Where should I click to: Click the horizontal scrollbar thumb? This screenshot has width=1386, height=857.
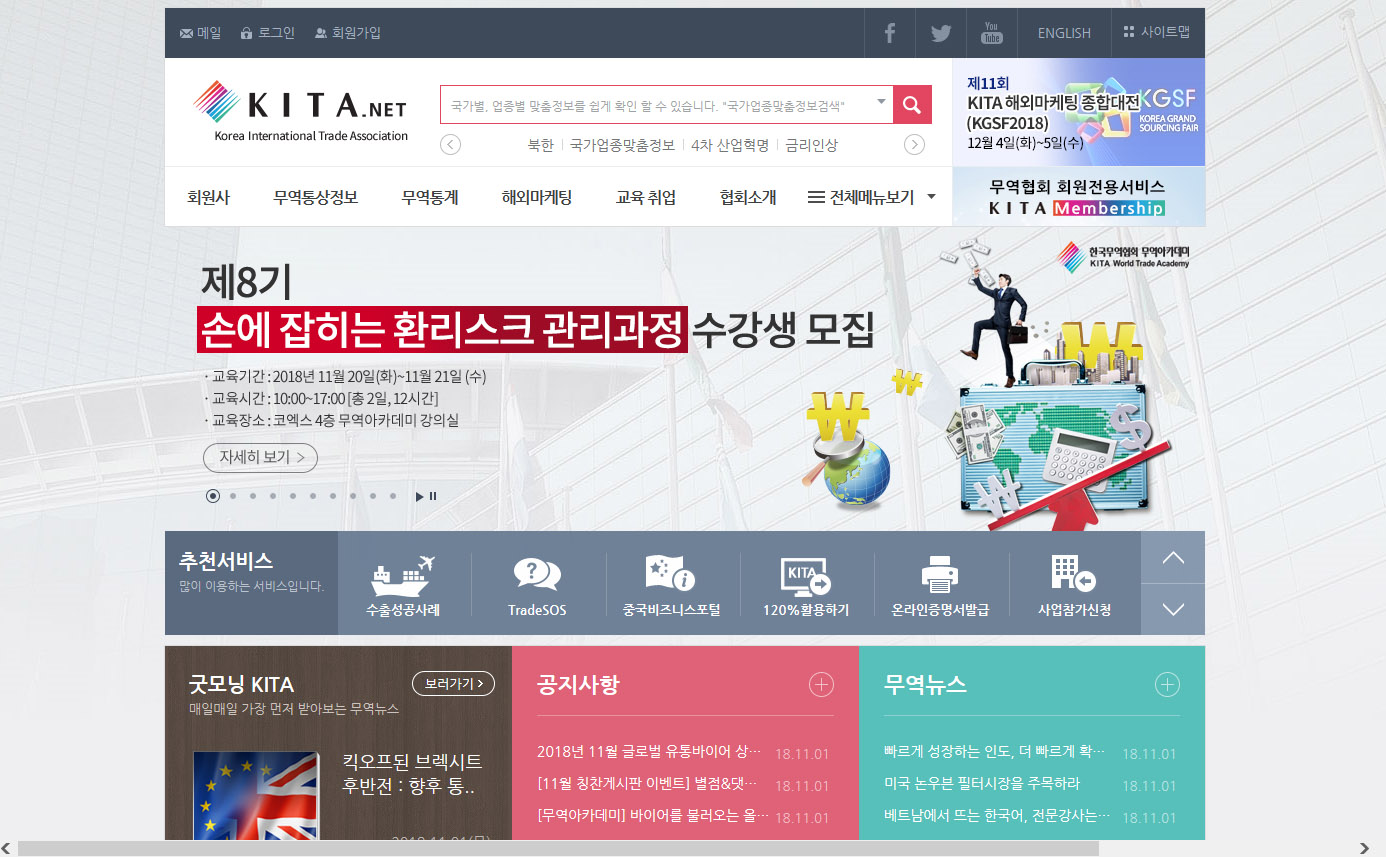[558, 848]
